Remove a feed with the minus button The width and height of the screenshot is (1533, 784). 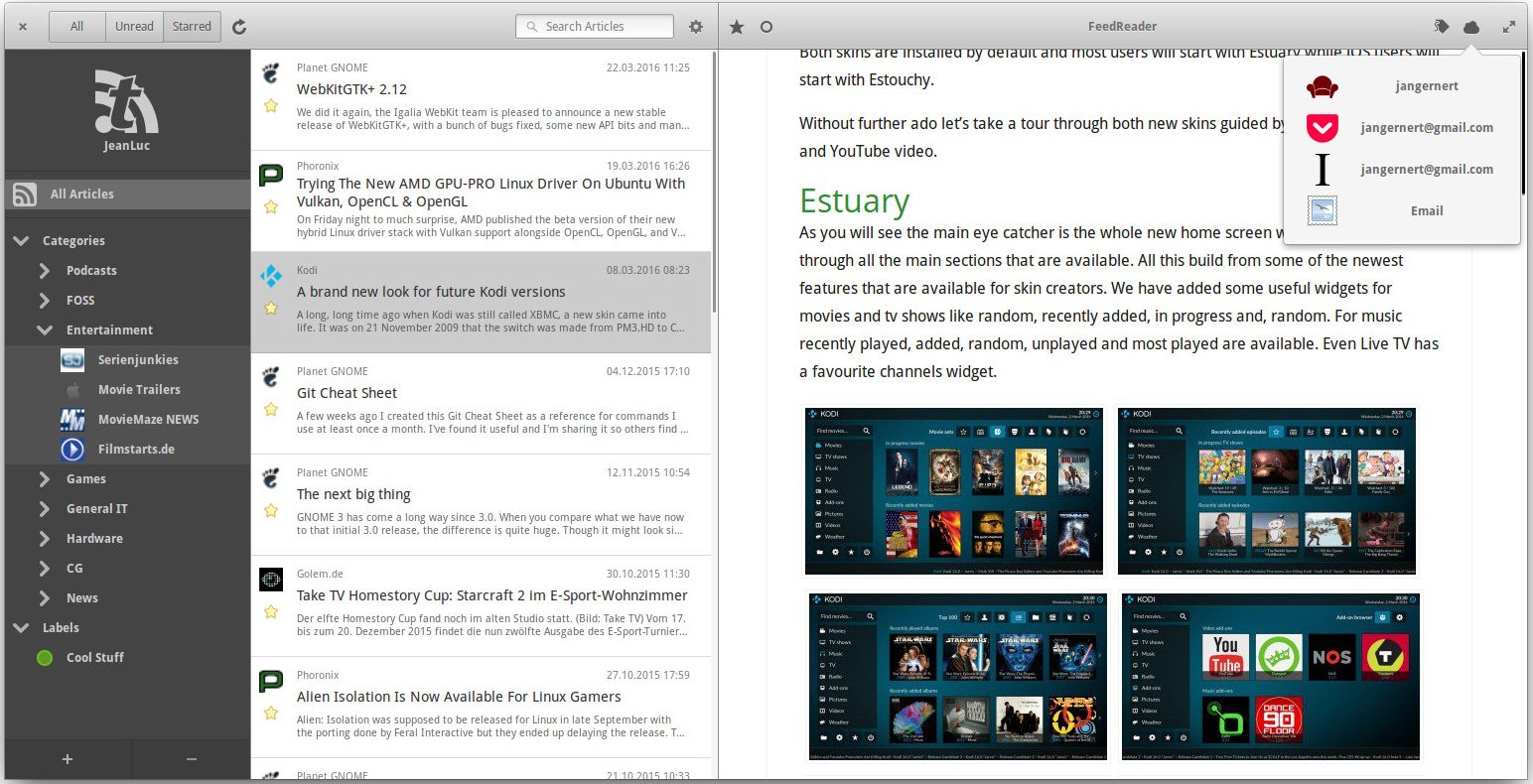[x=191, y=759]
